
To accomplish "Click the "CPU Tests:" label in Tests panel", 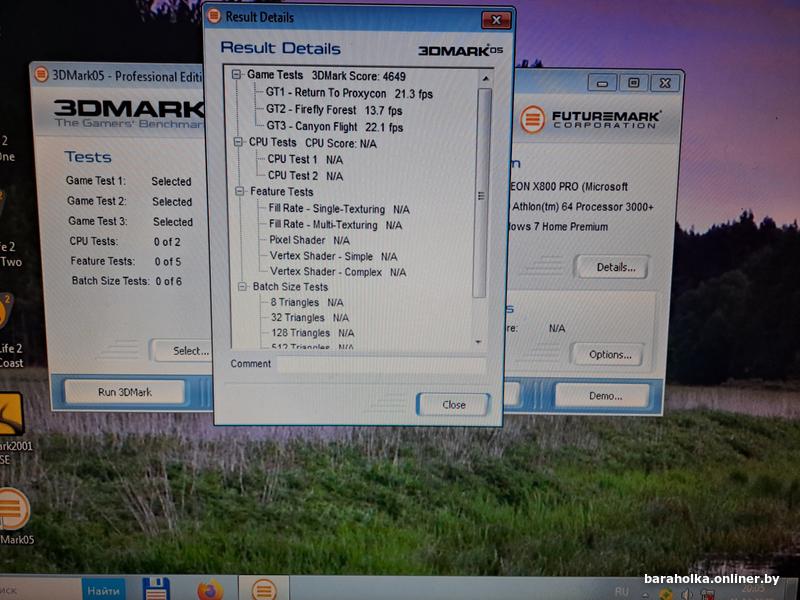I will pos(93,241).
